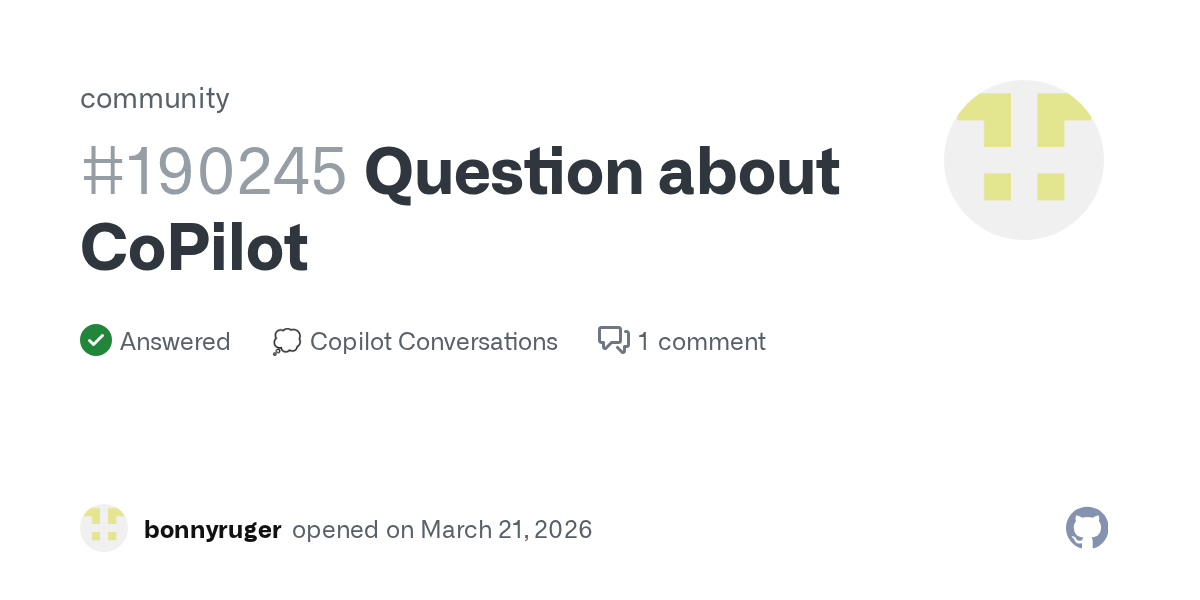The image size is (1200, 600).
Task: Click lower-right yellow square in large identicon
Action: [1050, 186]
